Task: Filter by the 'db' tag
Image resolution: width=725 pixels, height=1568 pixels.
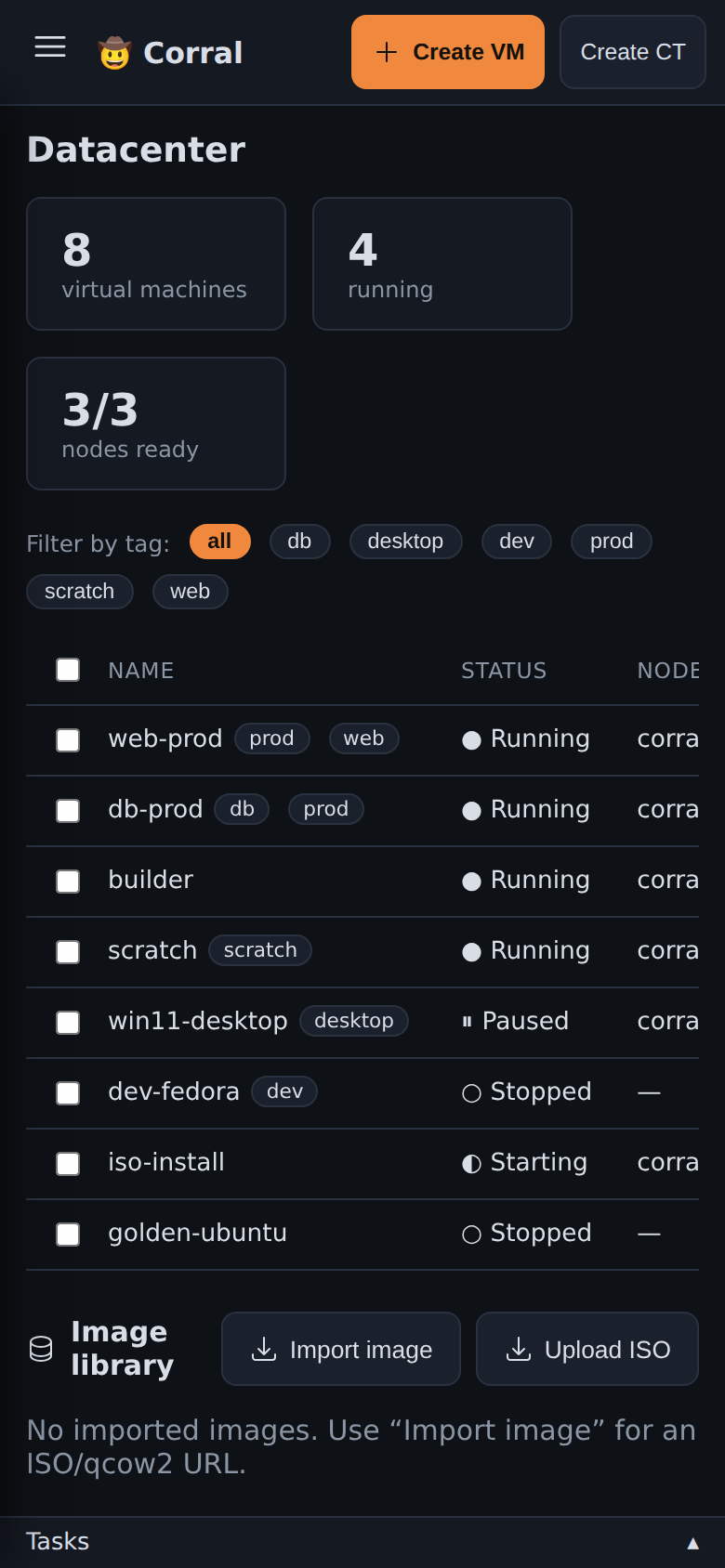Action: pos(300,542)
